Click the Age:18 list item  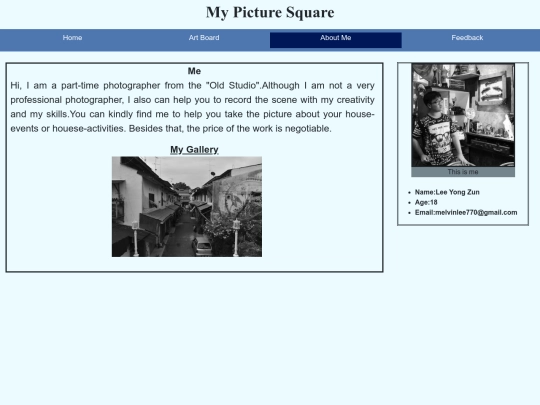(426, 202)
